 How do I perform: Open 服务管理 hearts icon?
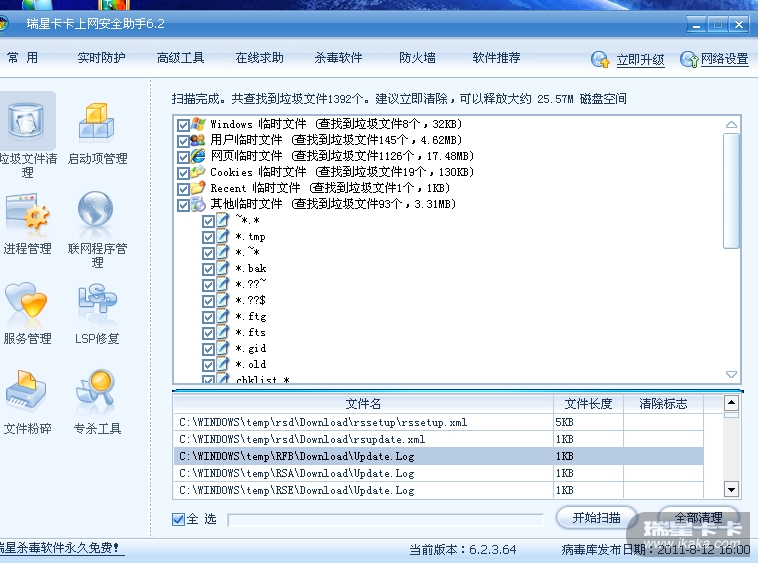click(x=26, y=301)
